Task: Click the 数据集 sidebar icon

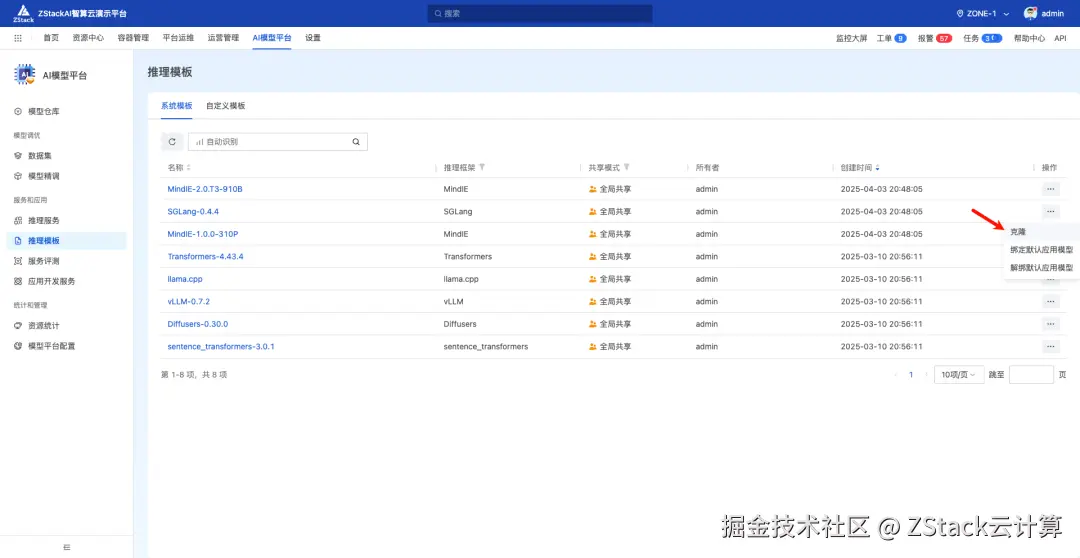Action: [x=18, y=156]
